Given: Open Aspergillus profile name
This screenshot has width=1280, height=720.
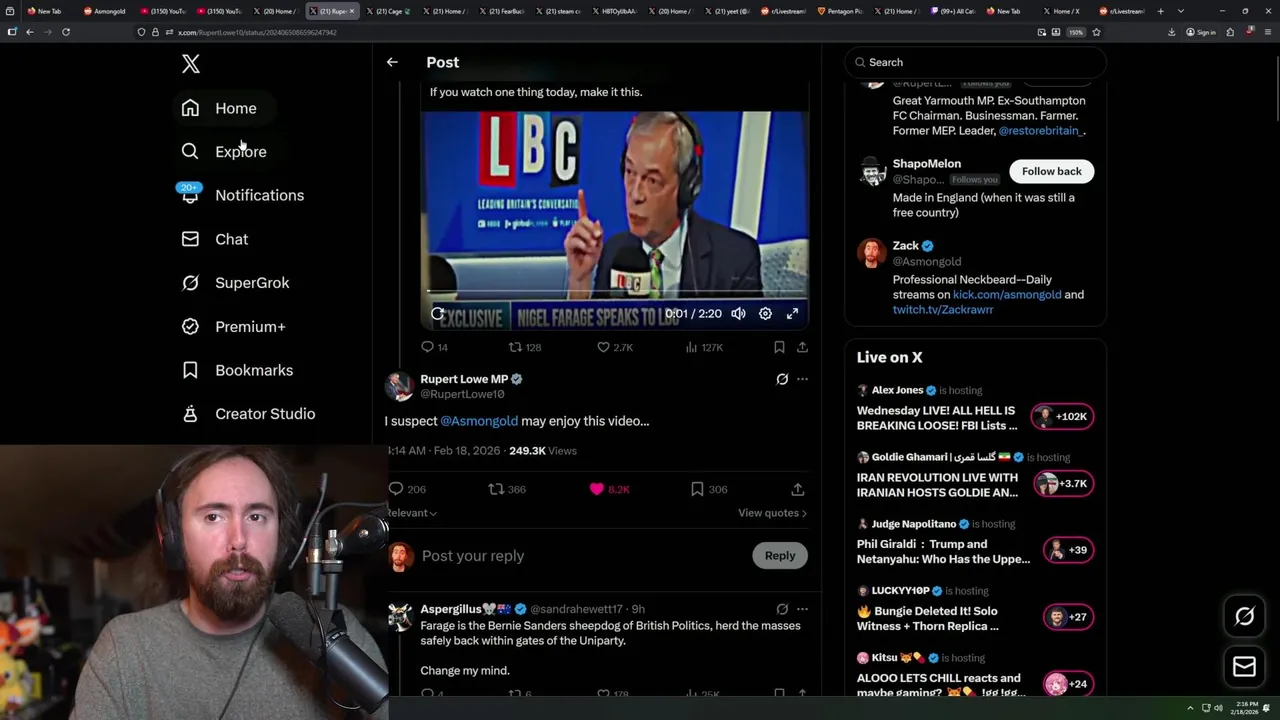Looking at the screenshot, I should pyautogui.click(x=452, y=609).
